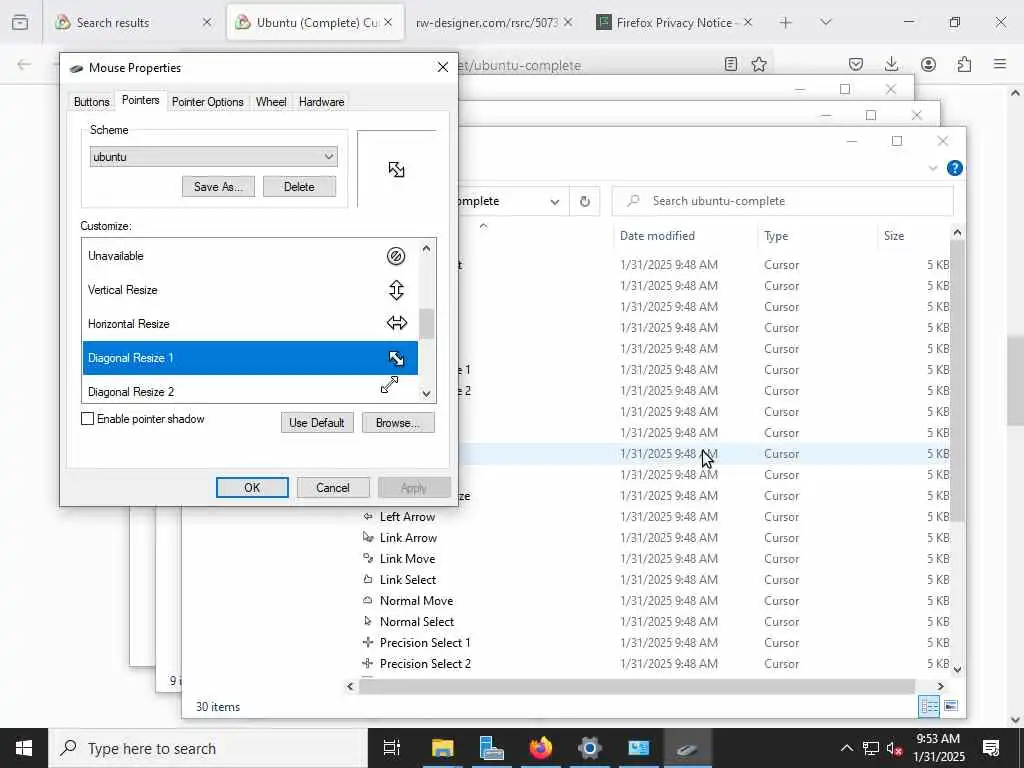
Task: Select the Diagonal Resize 2 pointer row
Action: [x=249, y=391]
